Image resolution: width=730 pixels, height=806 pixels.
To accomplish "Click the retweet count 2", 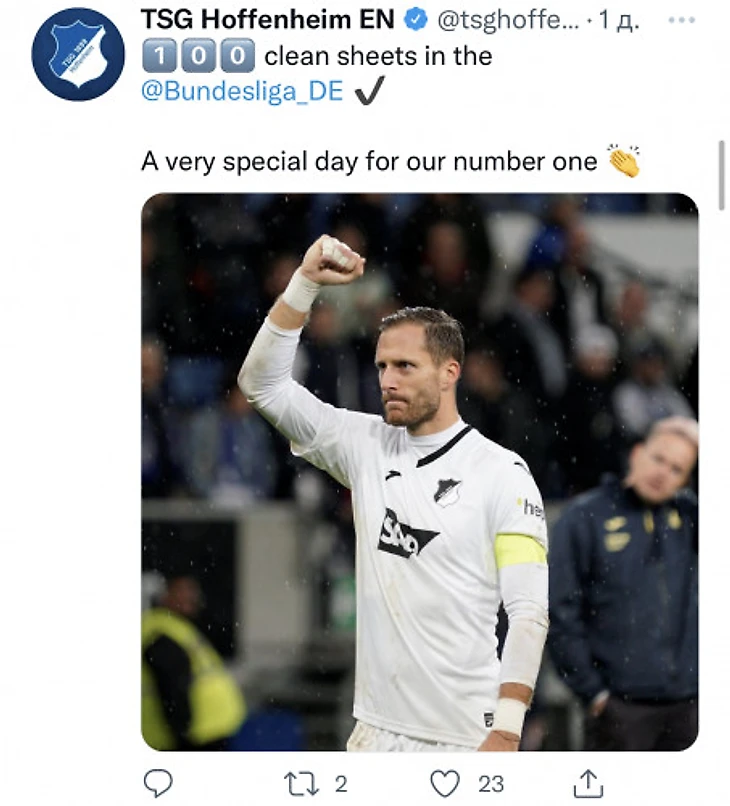I will click(341, 784).
